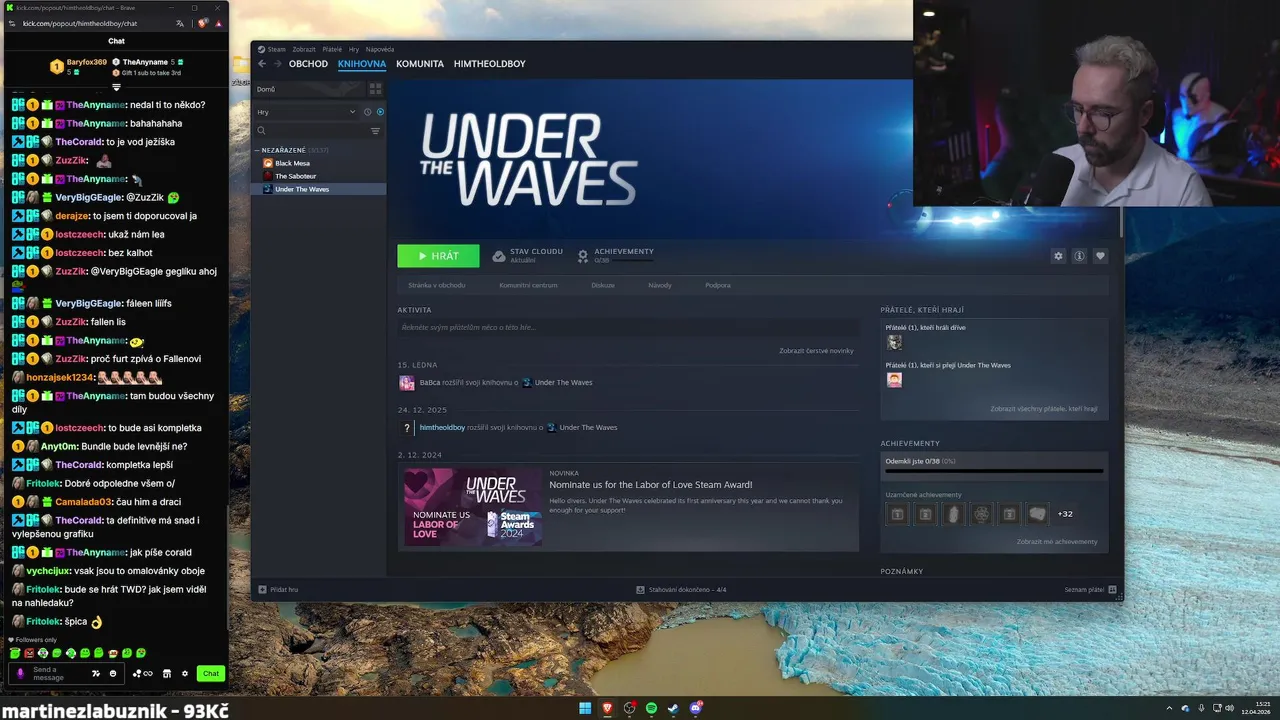1280x720 pixels.
Task: Open the Přátelé menu
Action: (x=332, y=49)
